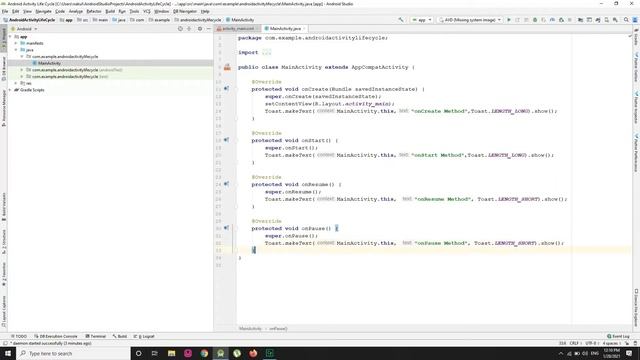The width and height of the screenshot is (640, 360).
Task: Click the Run app play button
Action: (509, 20)
